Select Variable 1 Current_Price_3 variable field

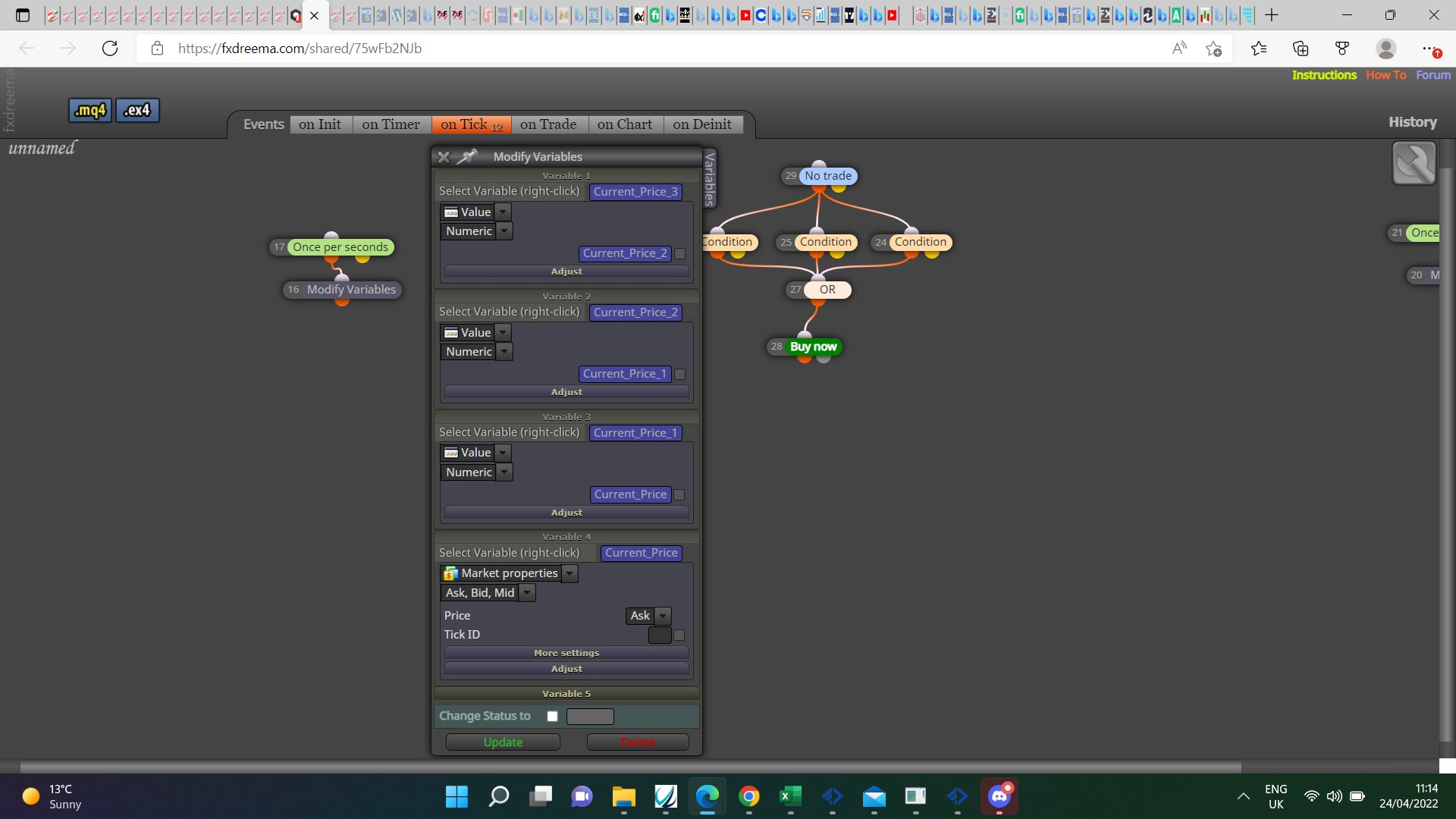point(635,192)
